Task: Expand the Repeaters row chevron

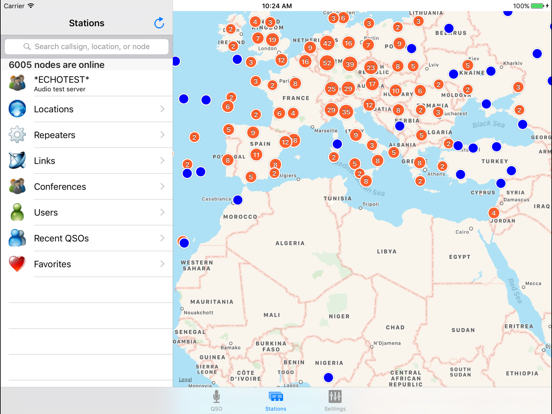Action: (x=162, y=134)
